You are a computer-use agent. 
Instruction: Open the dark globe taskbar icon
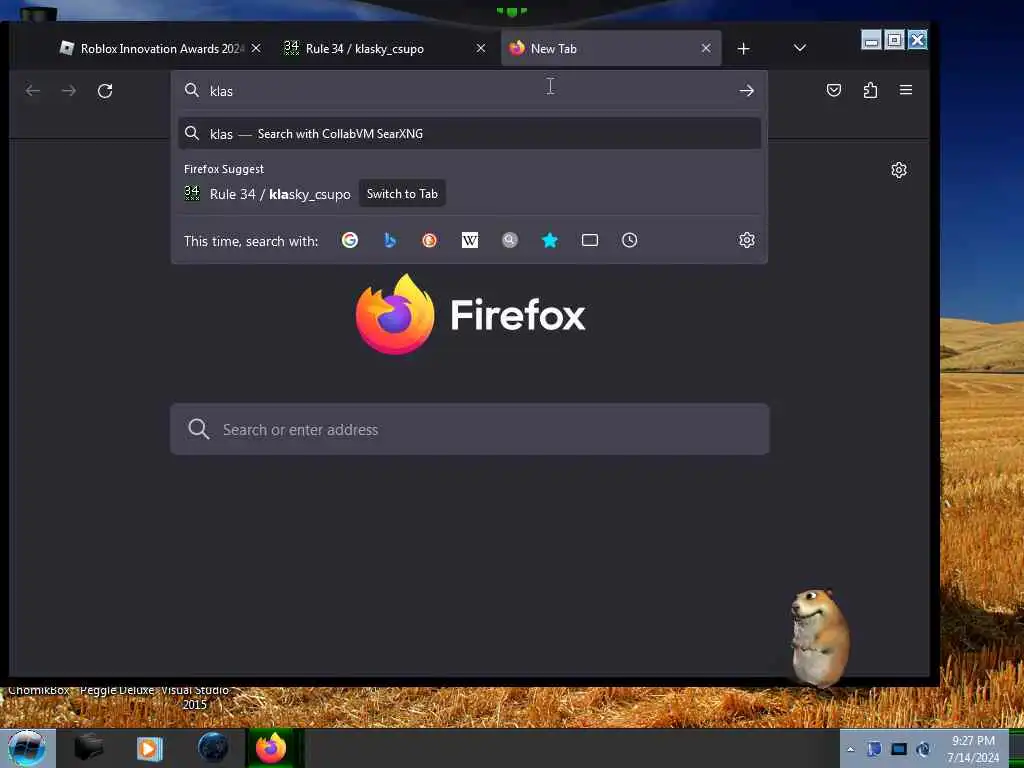(213, 748)
